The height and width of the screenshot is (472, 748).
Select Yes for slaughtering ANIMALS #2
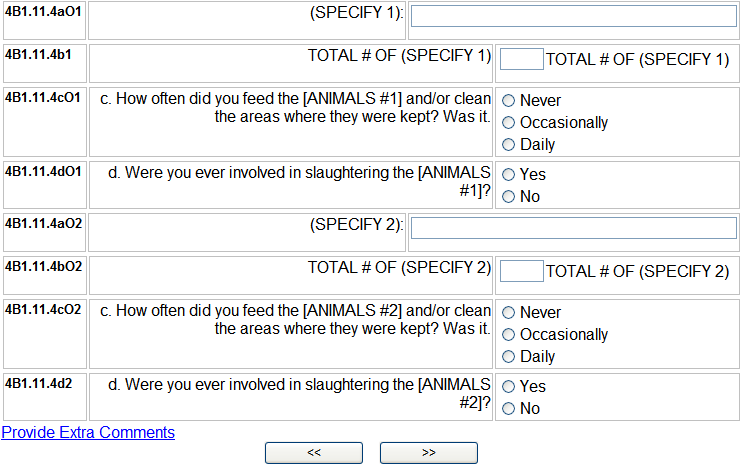coord(509,387)
